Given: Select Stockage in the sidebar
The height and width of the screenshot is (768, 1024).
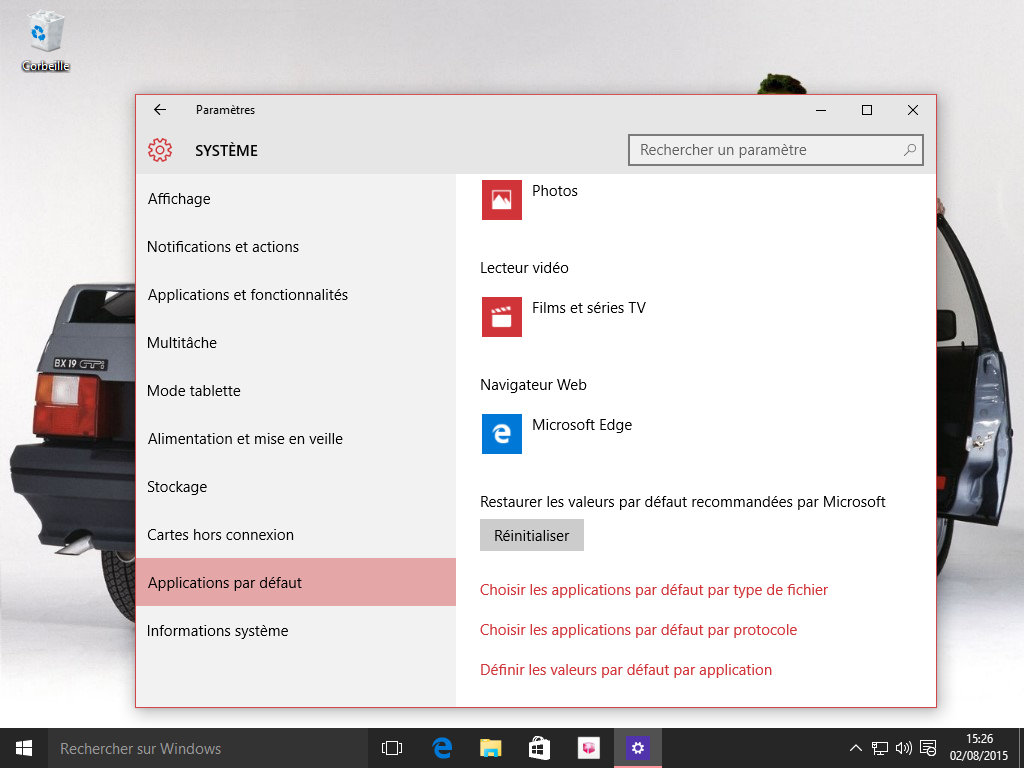Looking at the screenshot, I should [x=177, y=487].
